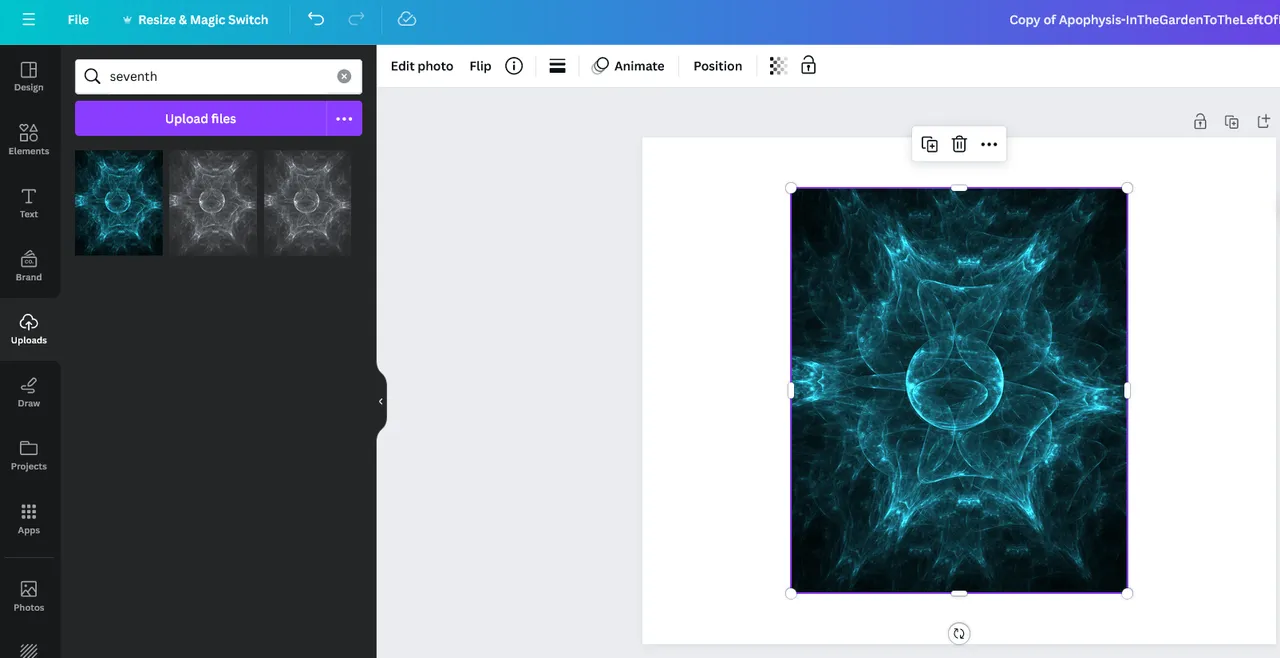The image size is (1280, 658).
Task: Open the Text panel
Action: coord(29,203)
